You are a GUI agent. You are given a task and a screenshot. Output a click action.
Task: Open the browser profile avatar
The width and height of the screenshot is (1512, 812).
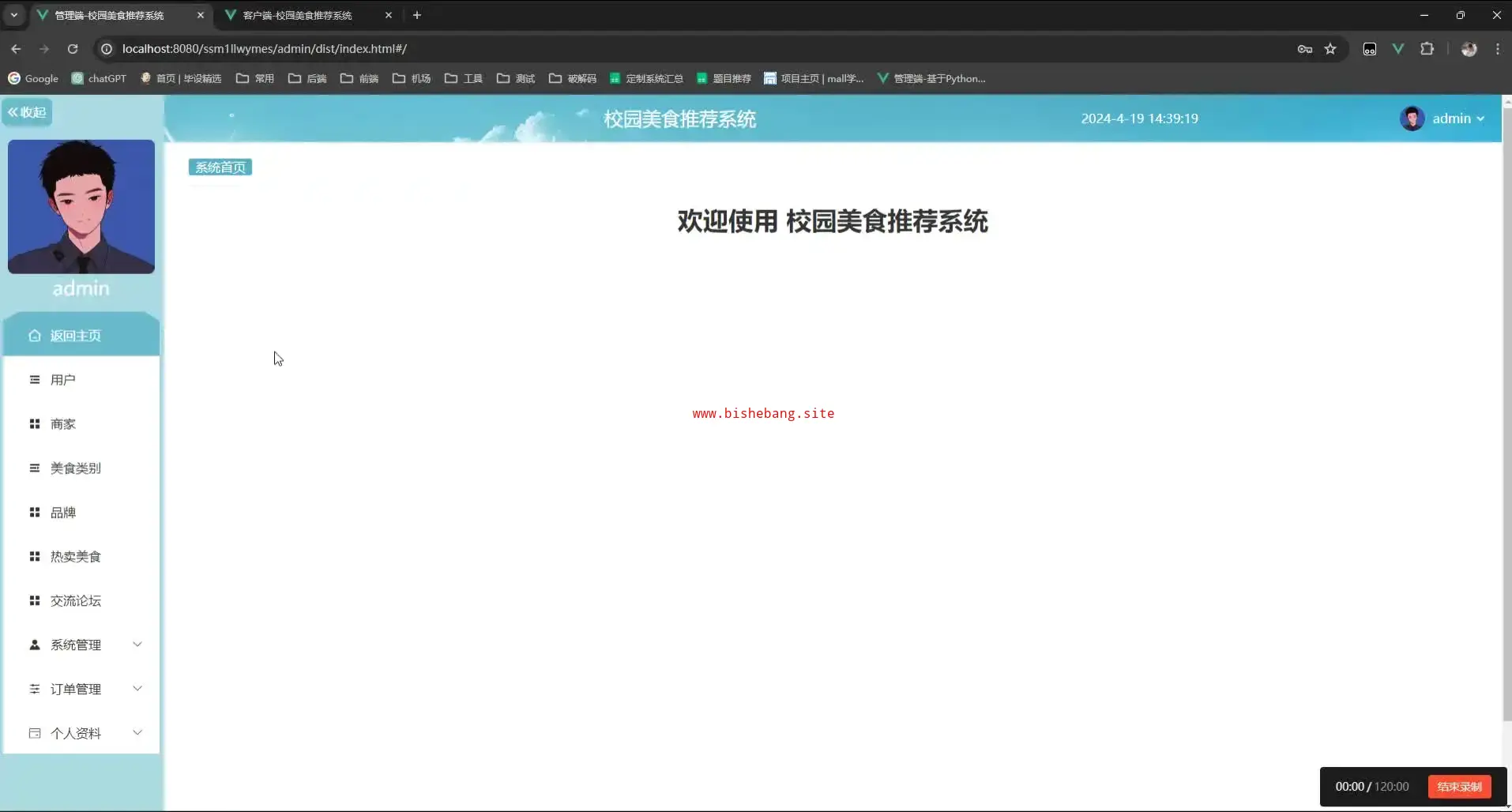tap(1469, 49)
